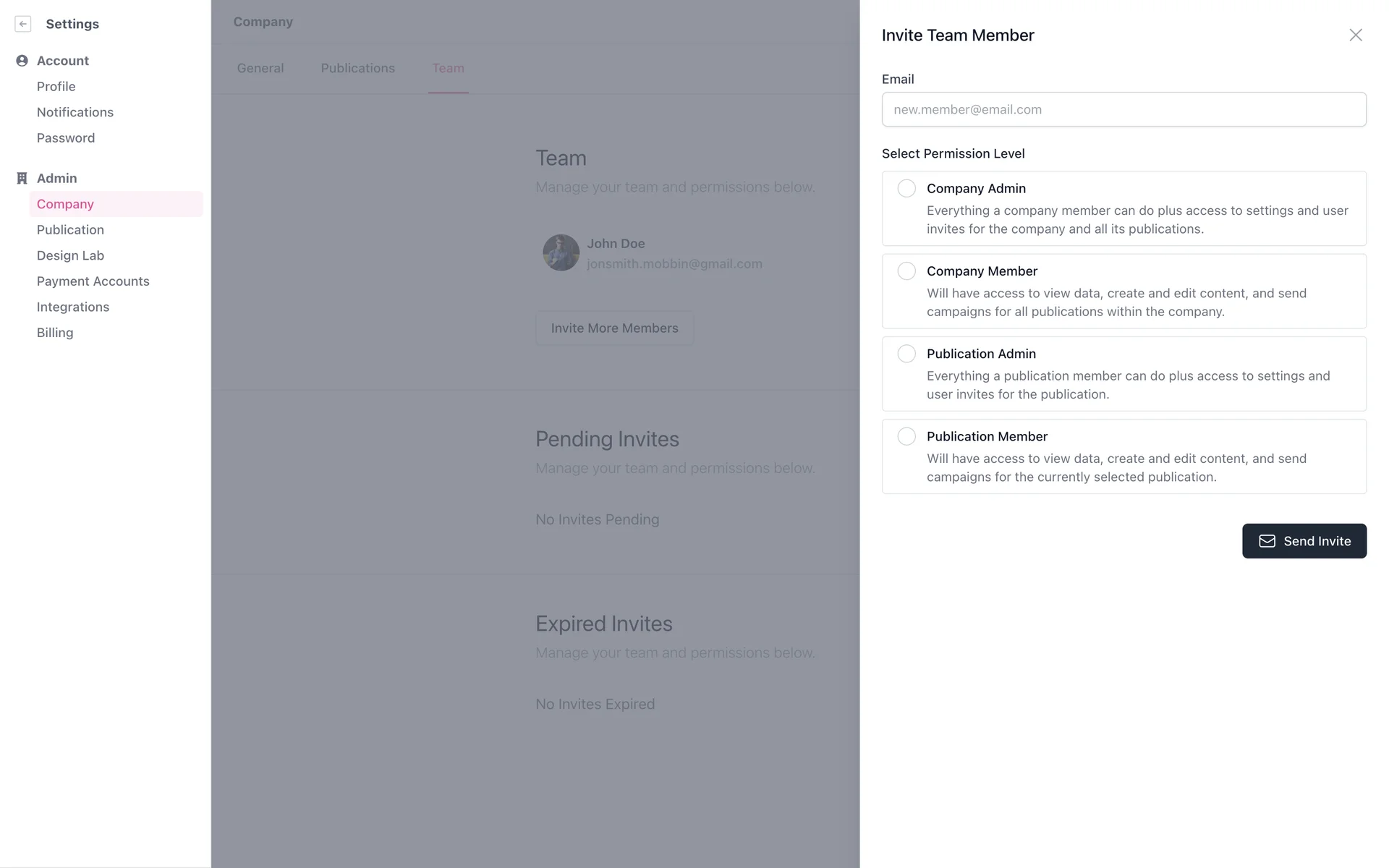1389x868 pixels.
Task: Click the back arrow icon beside Settings
Action: click(23, 24)
